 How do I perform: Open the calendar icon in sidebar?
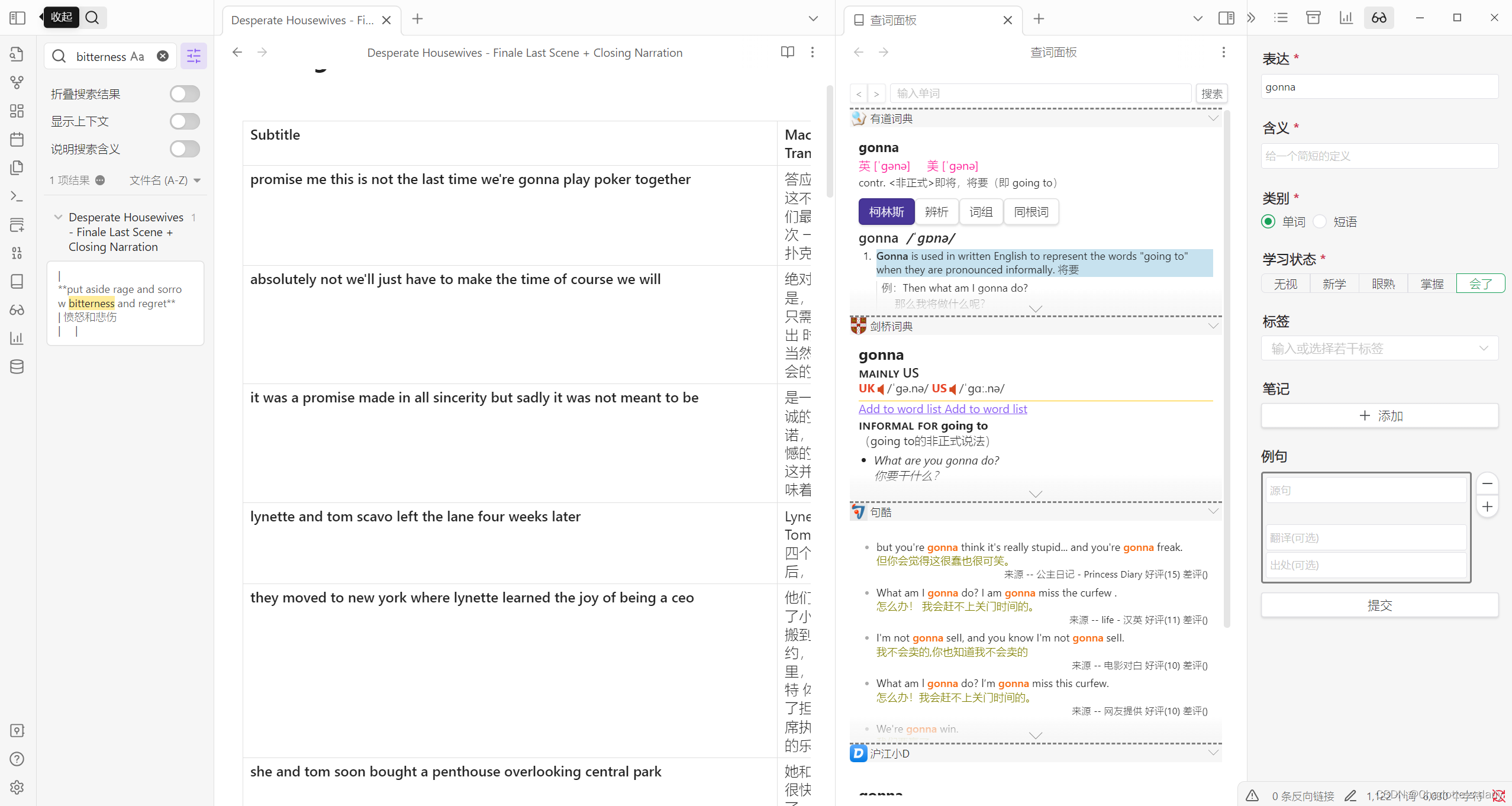click(17, 140)
